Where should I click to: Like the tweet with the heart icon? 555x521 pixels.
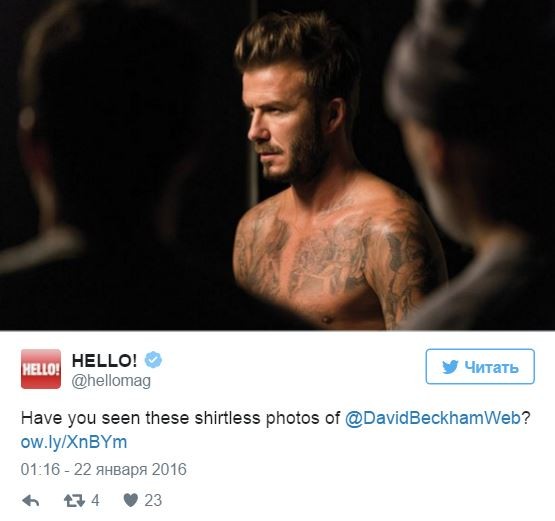point(131,500)
